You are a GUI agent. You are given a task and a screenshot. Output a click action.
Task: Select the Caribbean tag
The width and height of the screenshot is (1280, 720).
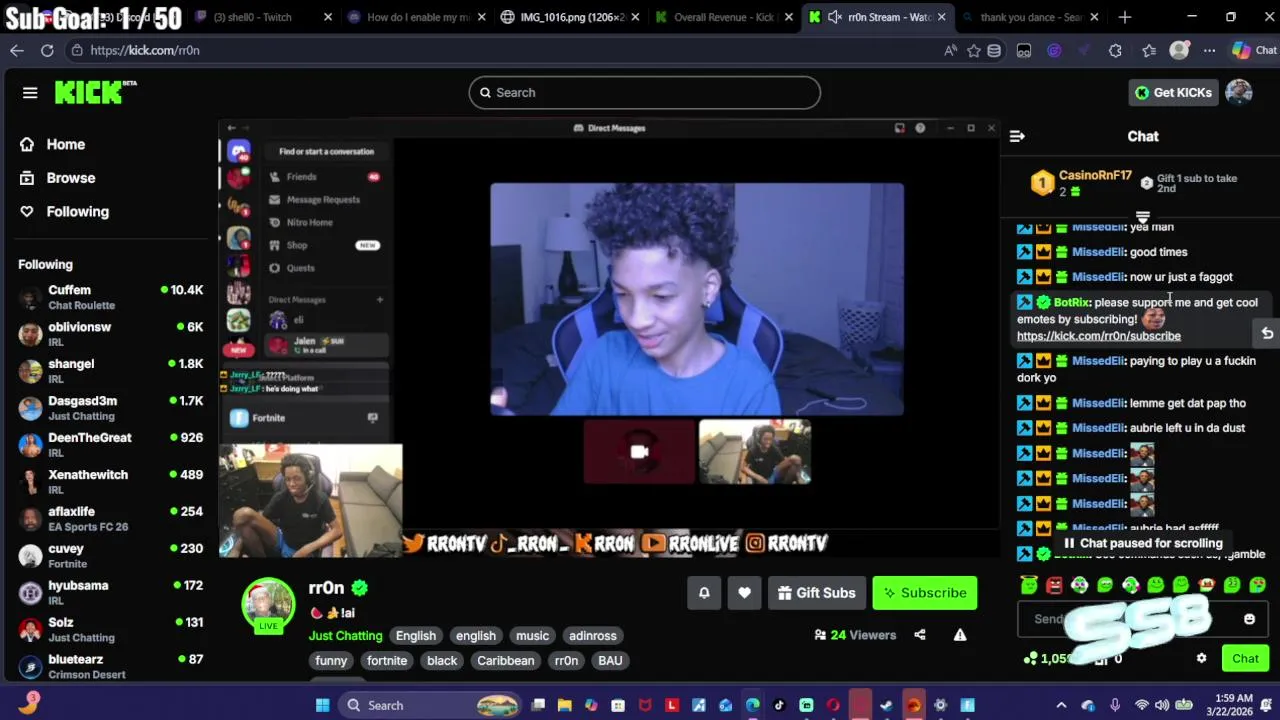point(506,661)
